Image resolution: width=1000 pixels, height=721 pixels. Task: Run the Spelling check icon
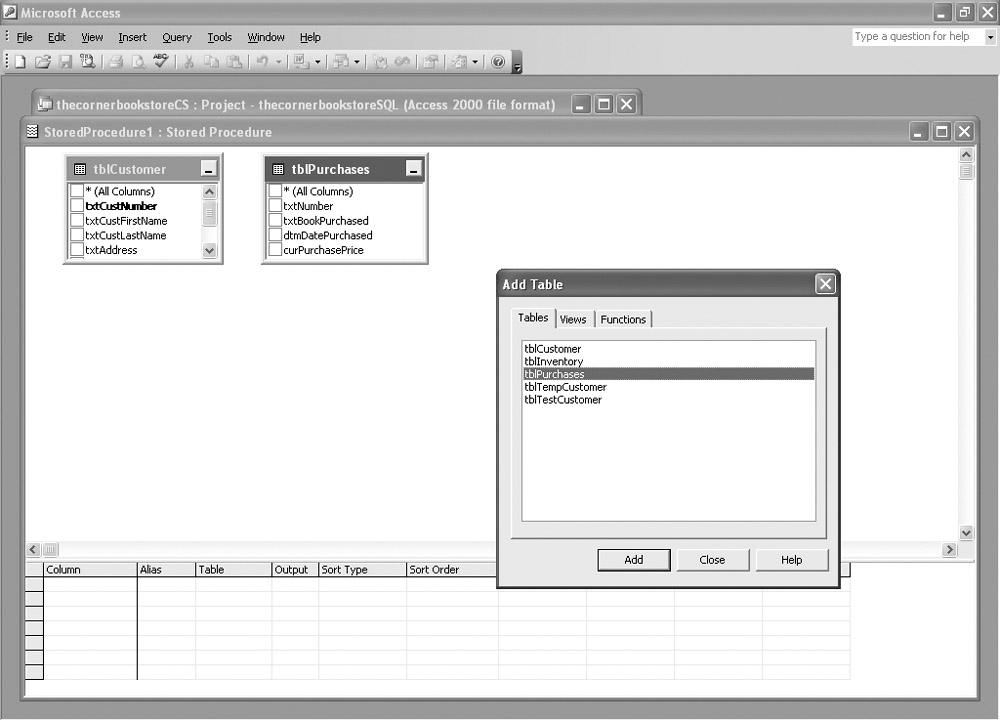pos(161,62)
